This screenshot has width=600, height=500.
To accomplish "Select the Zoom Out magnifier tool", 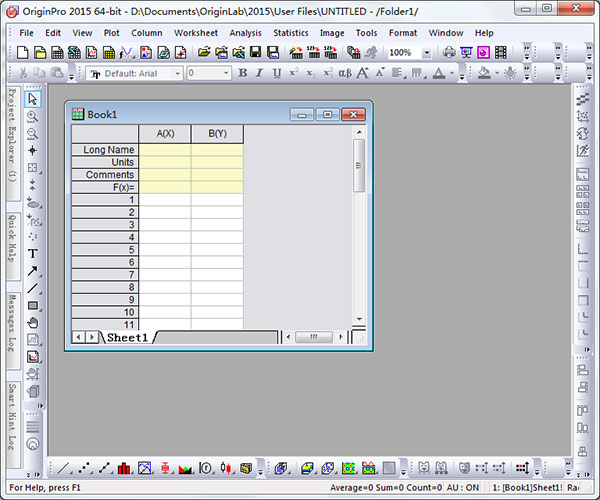I will click(x=33, y=134).
